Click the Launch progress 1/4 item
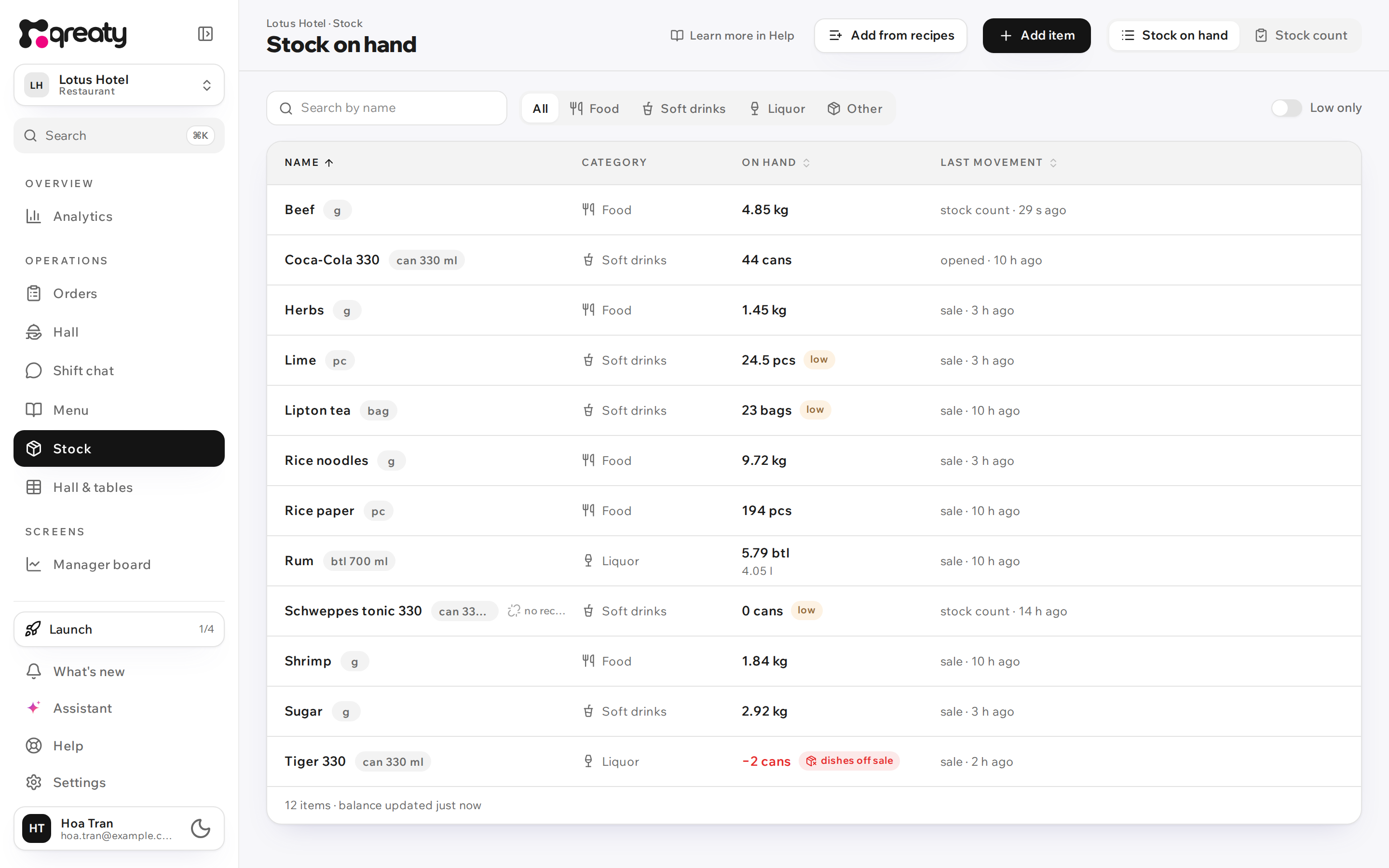1389x868 pixels. coord(119,629)
